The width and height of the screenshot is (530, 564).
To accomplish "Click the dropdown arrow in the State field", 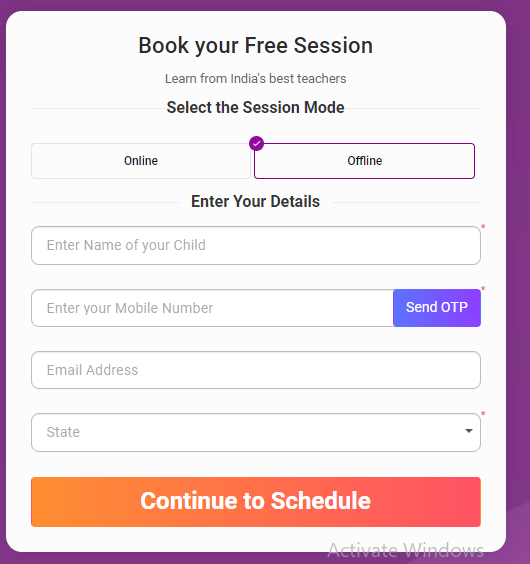I will pyautogui.click(x=468, y=431).
